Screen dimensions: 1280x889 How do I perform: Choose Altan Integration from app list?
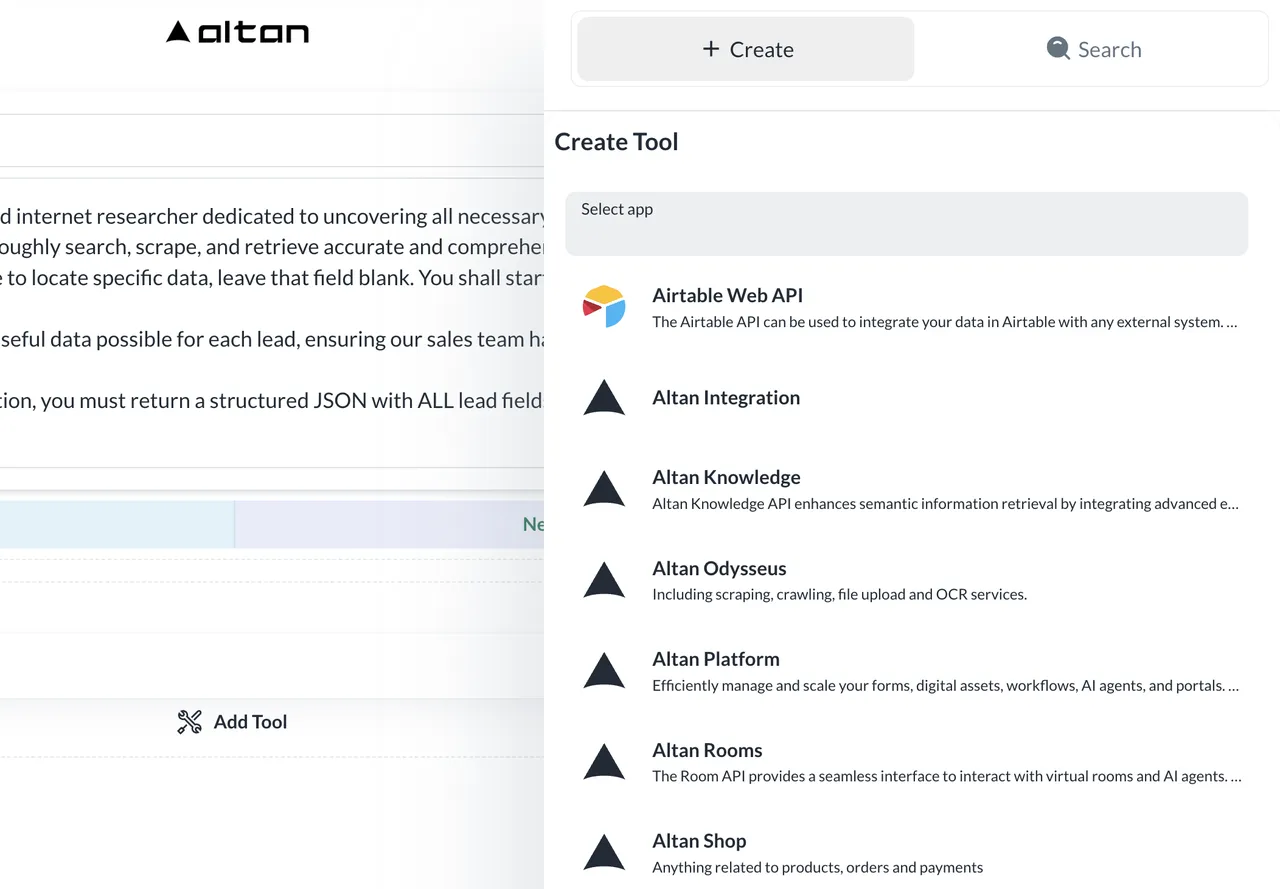click(x=907, y=397)
